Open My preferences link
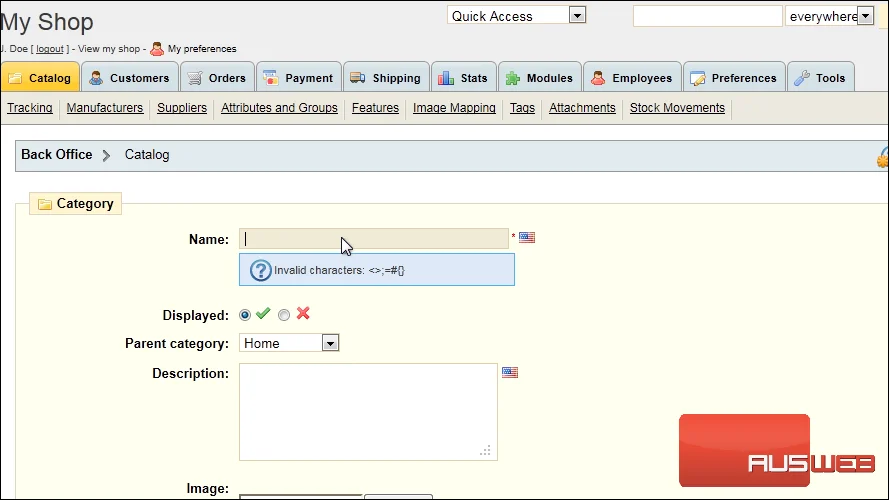Image resolution: width=889 pixels, height=500 pixels. pos(202,49)
